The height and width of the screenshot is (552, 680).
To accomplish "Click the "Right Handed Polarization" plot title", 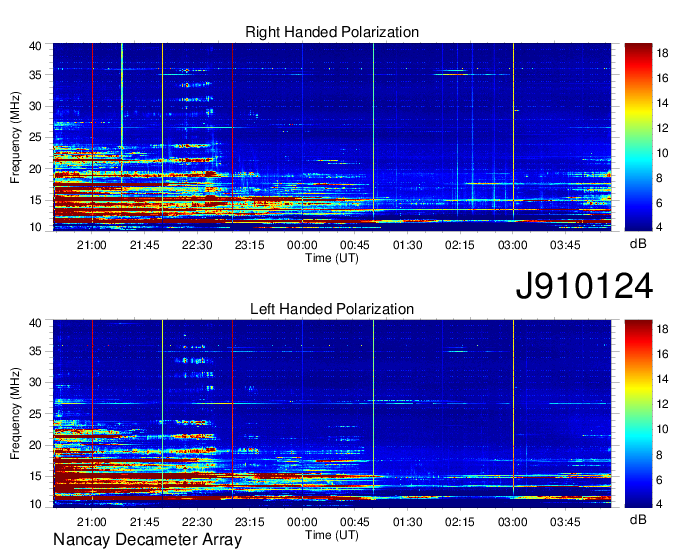I will point(332,33).
